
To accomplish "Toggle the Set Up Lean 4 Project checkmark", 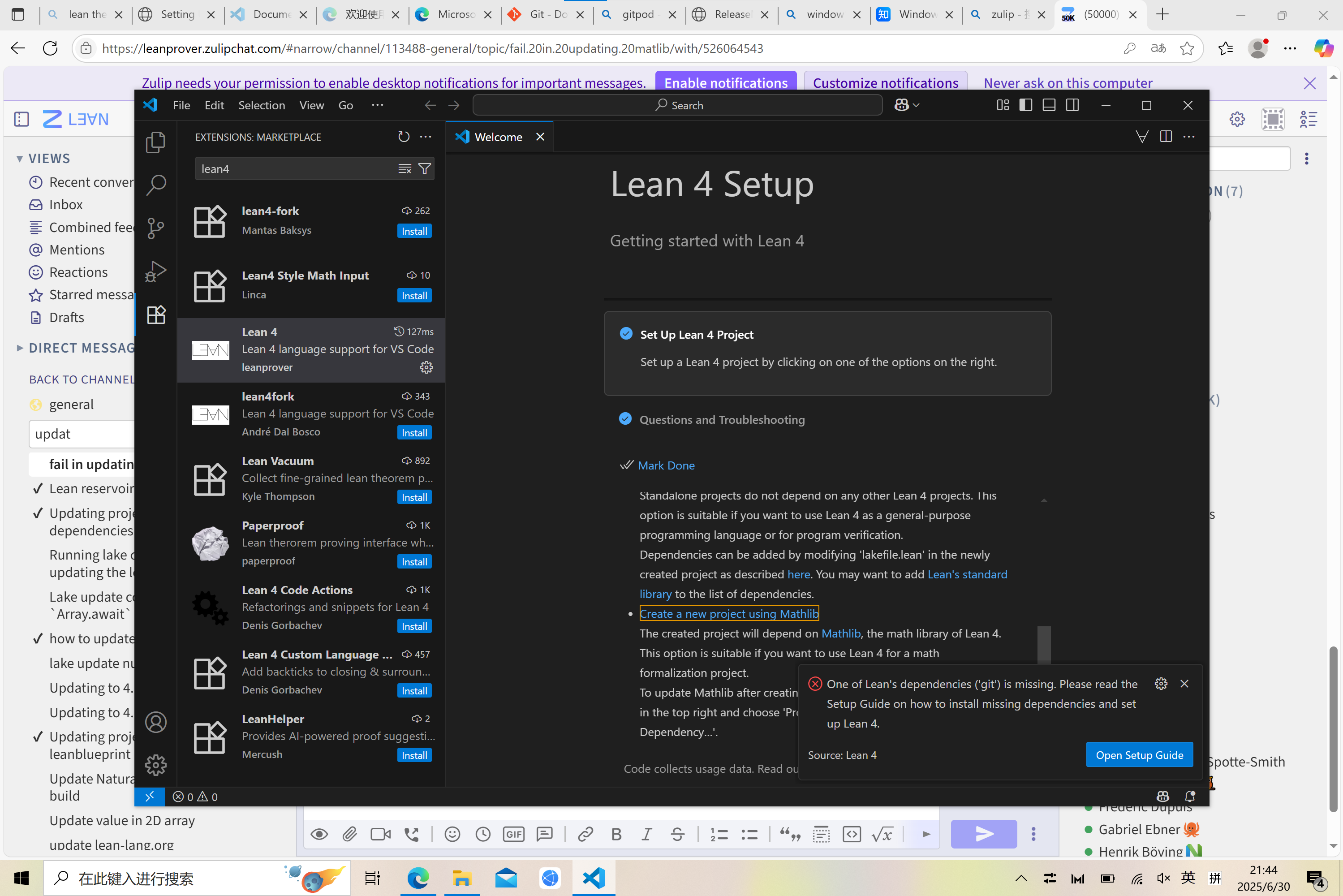I will tap(626, 334).
